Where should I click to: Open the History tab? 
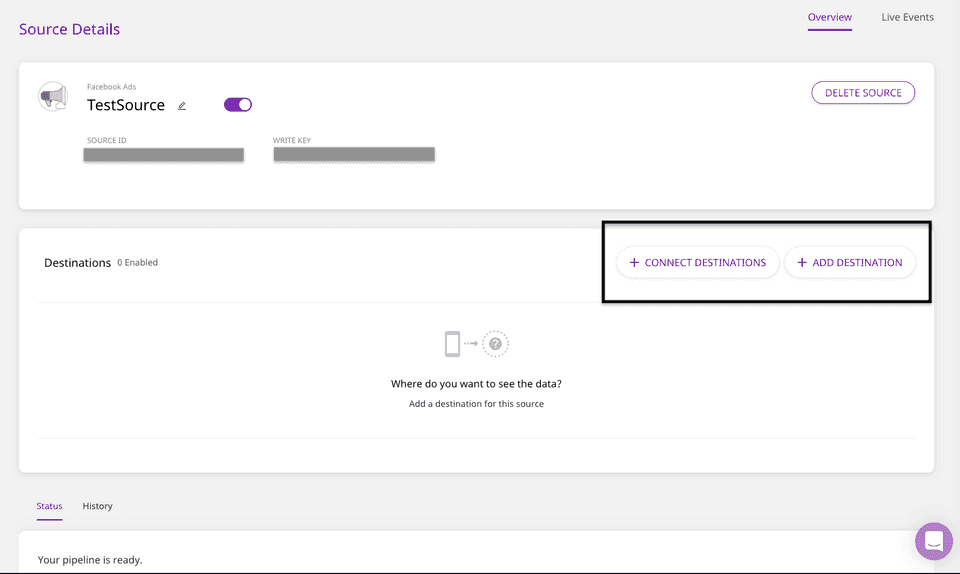pyautogui.click(x=97, y=506)
